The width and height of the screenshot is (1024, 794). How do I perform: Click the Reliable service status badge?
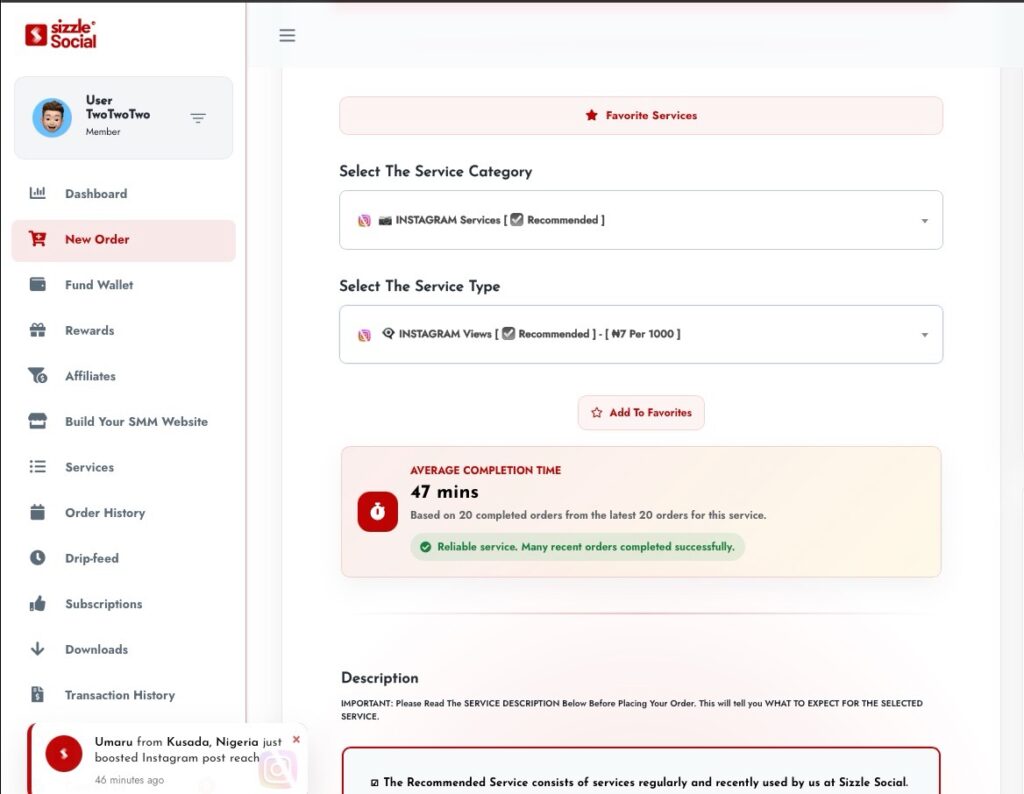pos(577,547)
